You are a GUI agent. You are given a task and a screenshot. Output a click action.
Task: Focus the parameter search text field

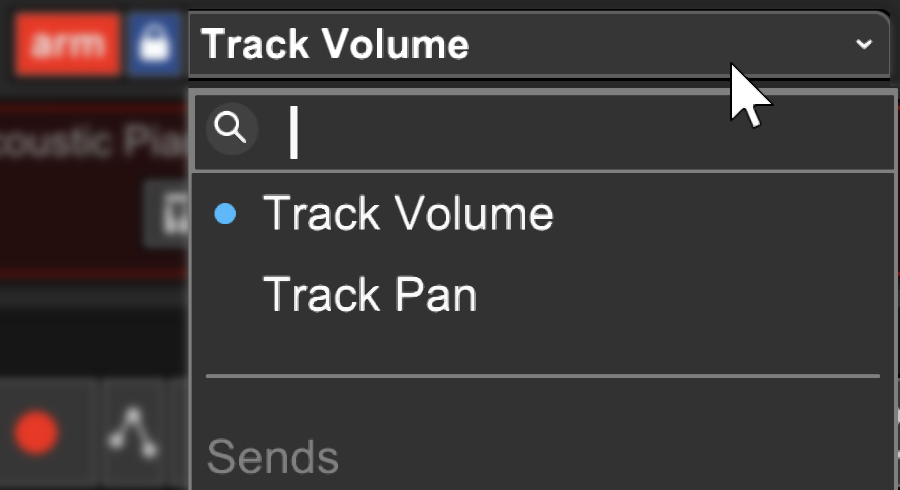580,132
